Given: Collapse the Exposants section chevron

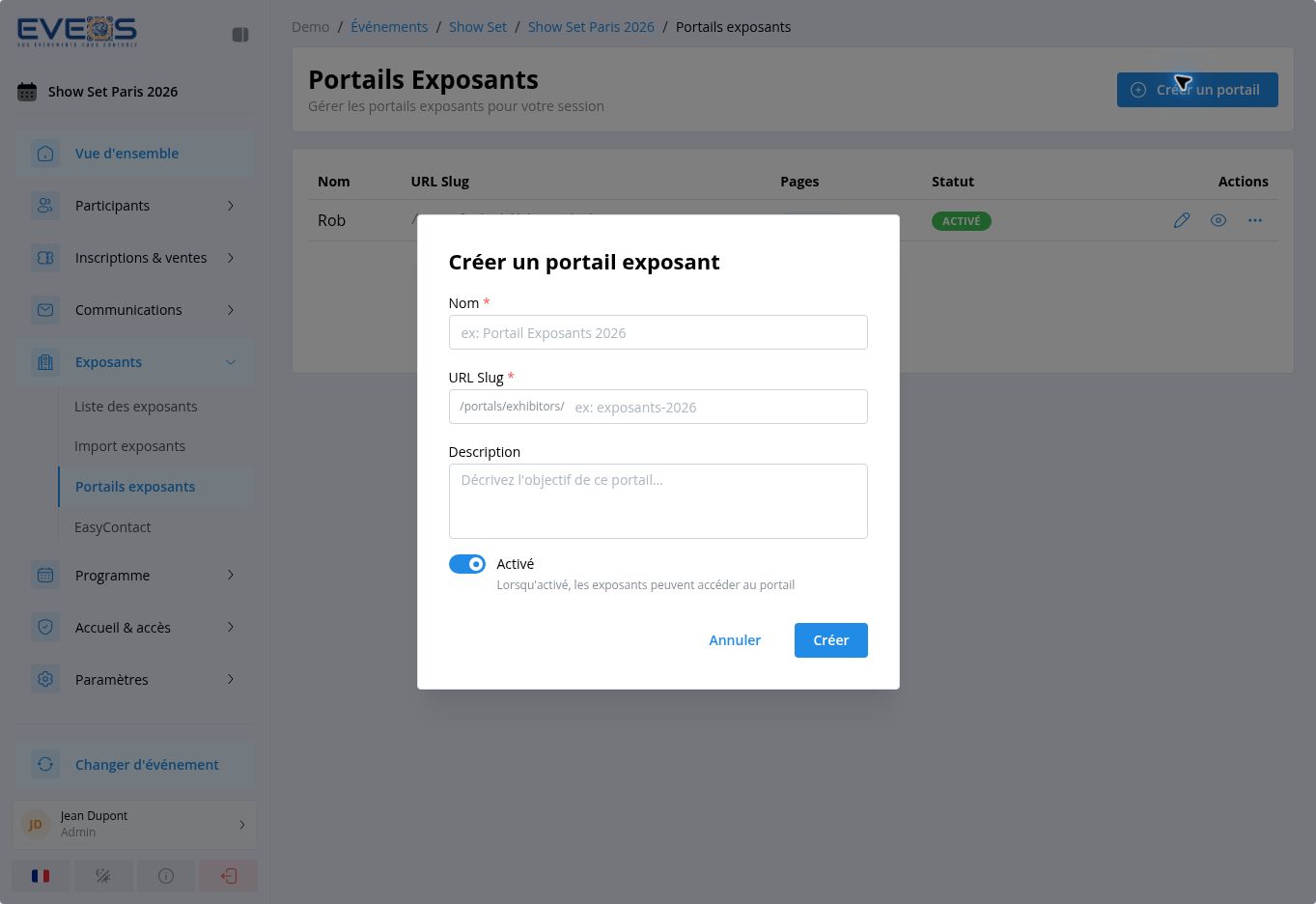Looking at the screenshot, I should click(x=231, y=362).
